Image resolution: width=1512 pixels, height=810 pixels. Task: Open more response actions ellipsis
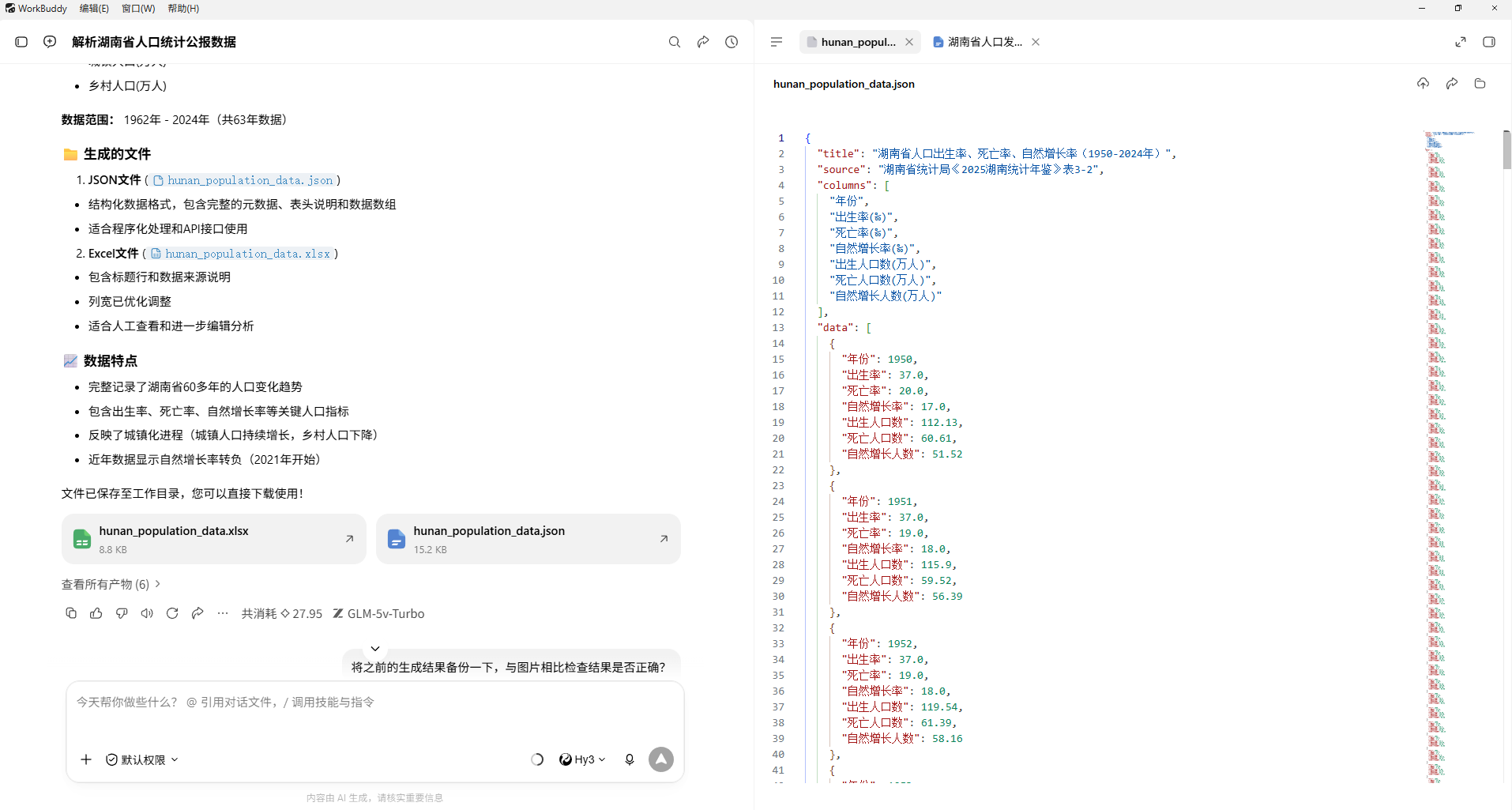pyautogui.click(x=223, y=613)
